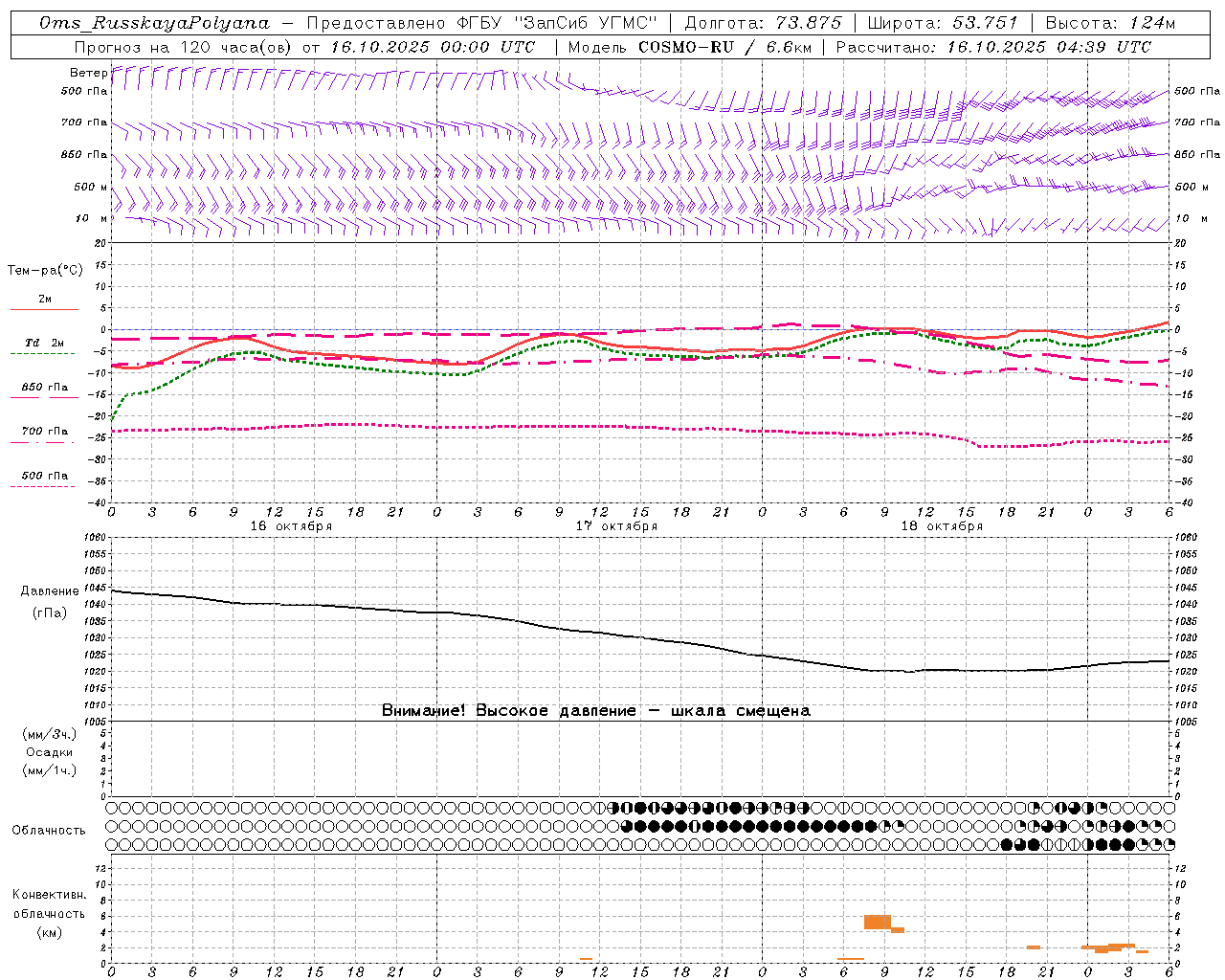Select the 'Высота: 124м' header field
Screen dimensions: 1225x980
pos(1110,23)
